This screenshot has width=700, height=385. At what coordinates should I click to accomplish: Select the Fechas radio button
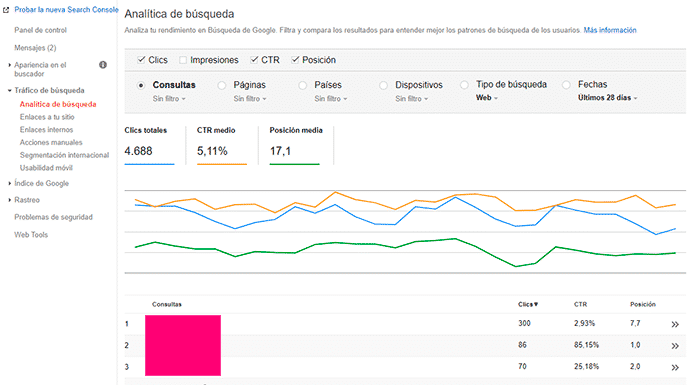click(x=566, y=85)
